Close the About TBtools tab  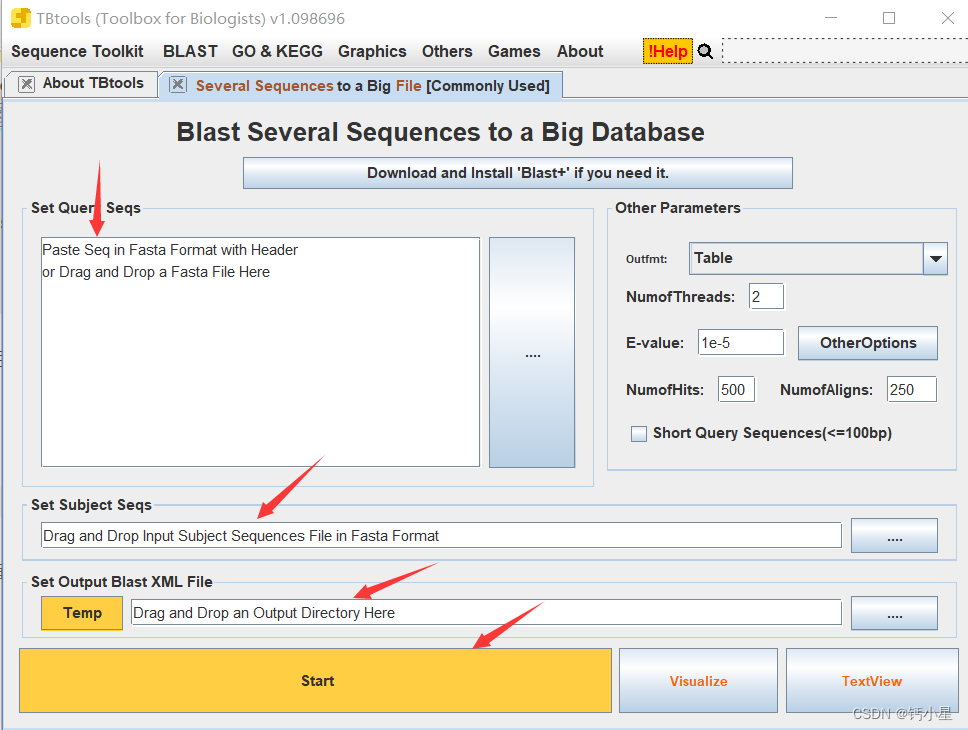click(26, 84)
